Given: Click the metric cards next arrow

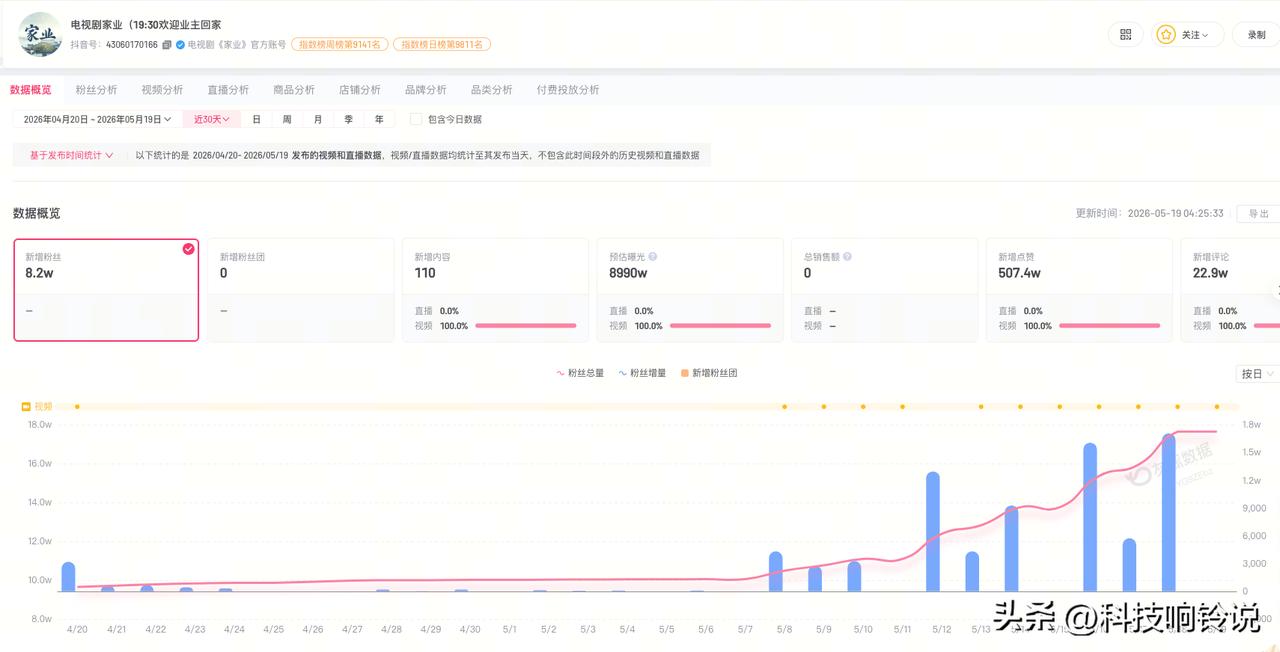Looking at the screenshot, I should (1276, 290).
